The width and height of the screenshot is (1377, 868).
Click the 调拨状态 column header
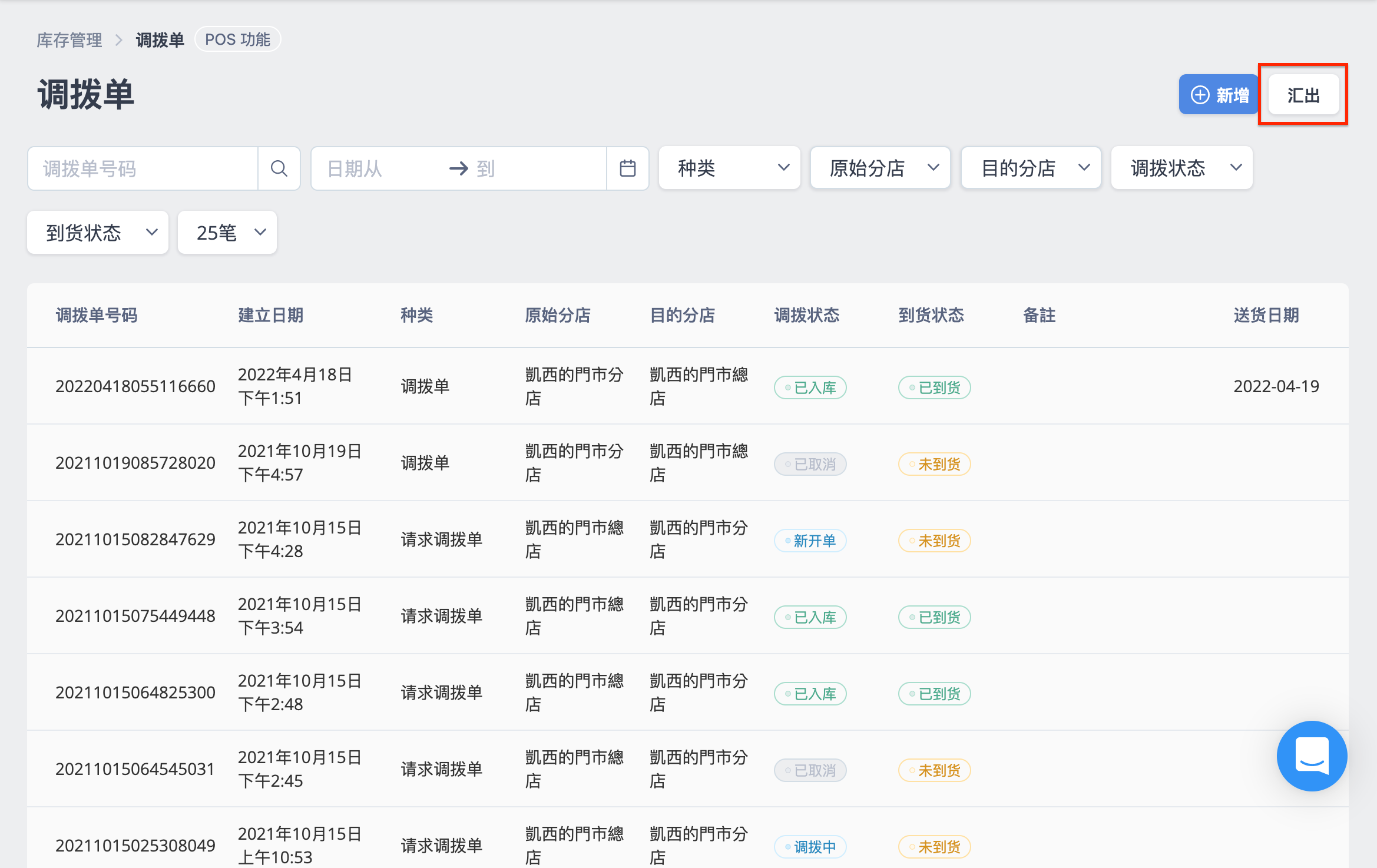click(807, 315)
